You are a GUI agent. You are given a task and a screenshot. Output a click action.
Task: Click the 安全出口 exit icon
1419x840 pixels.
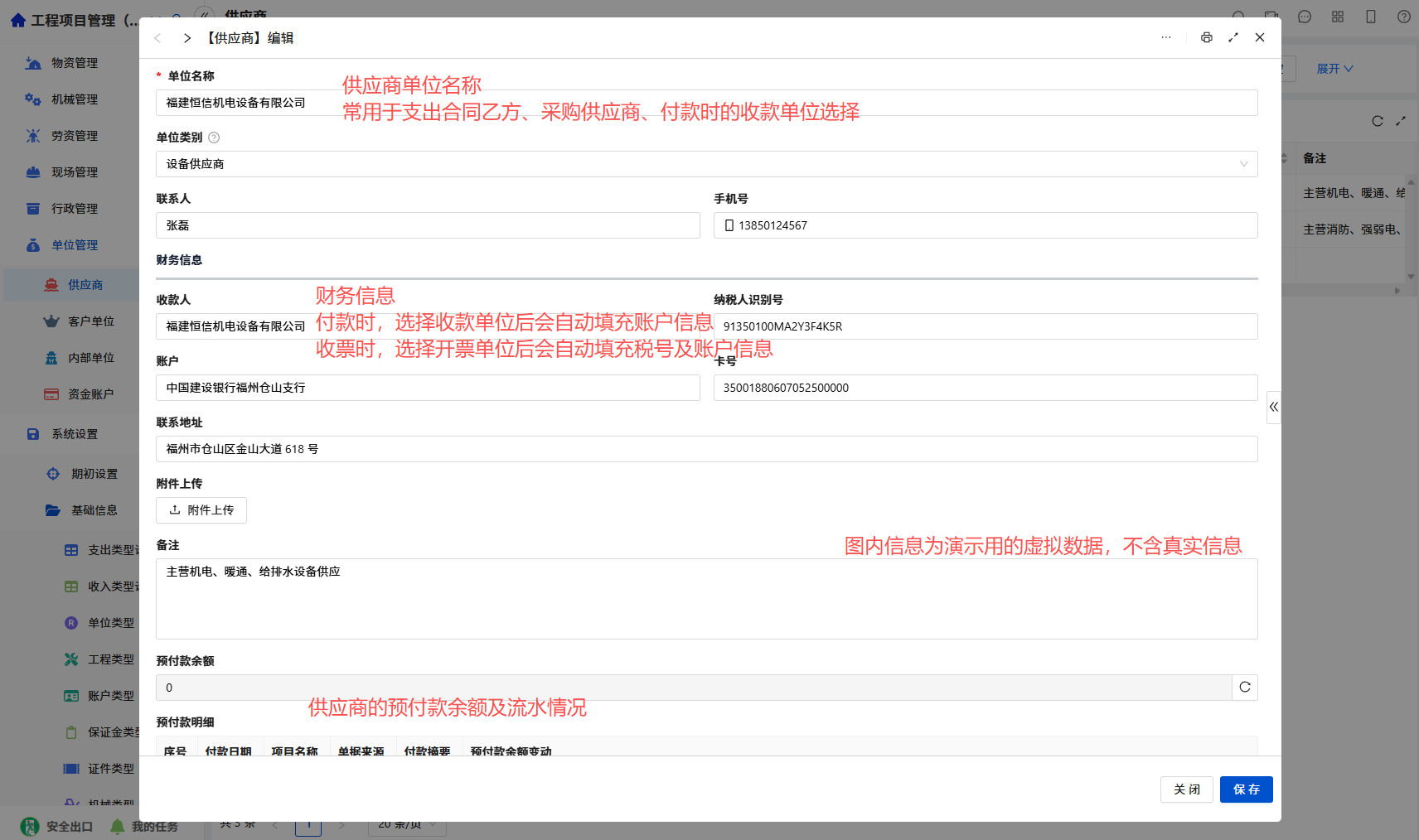tap(30, 826)
